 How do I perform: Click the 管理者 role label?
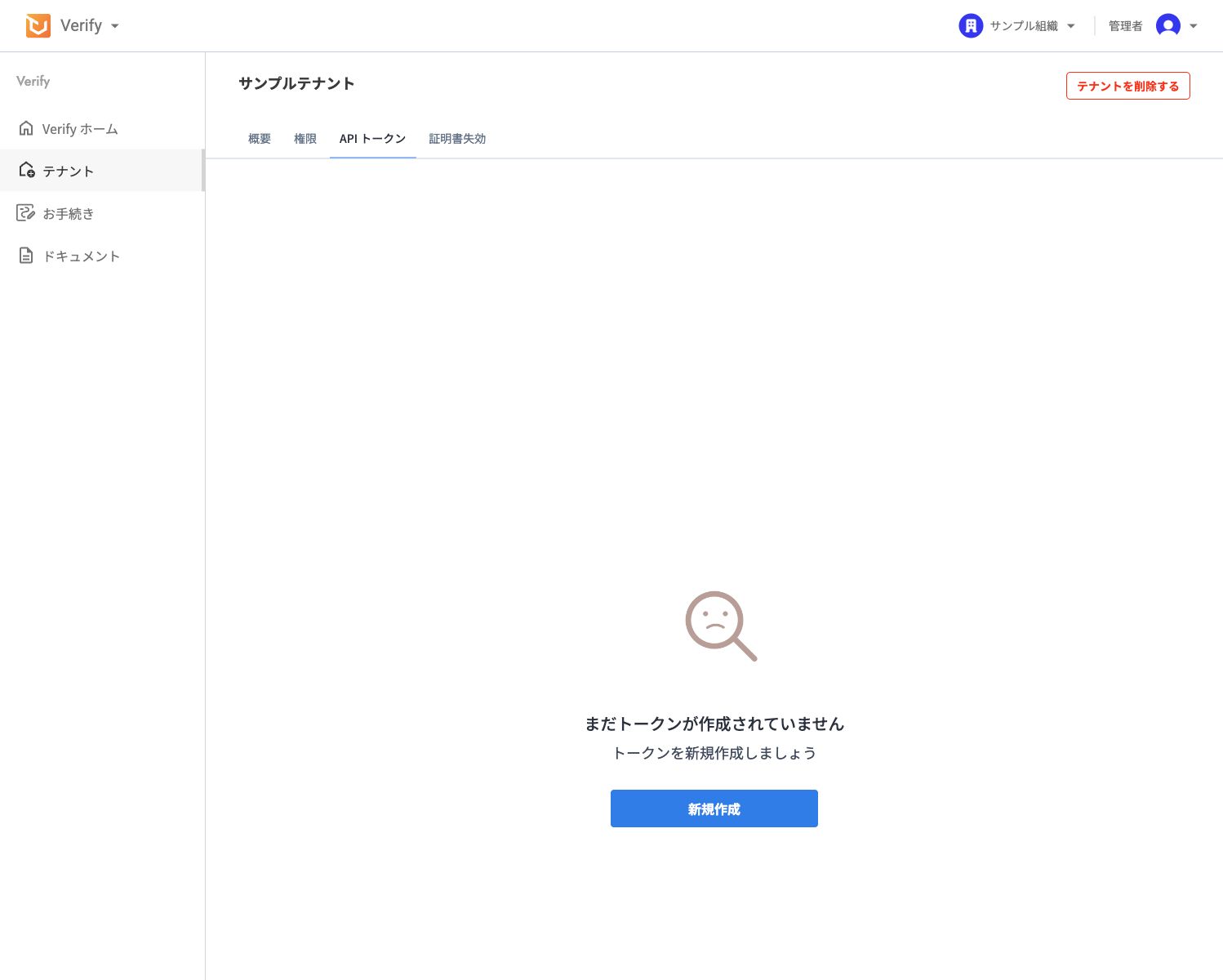tap(1125, 26)
